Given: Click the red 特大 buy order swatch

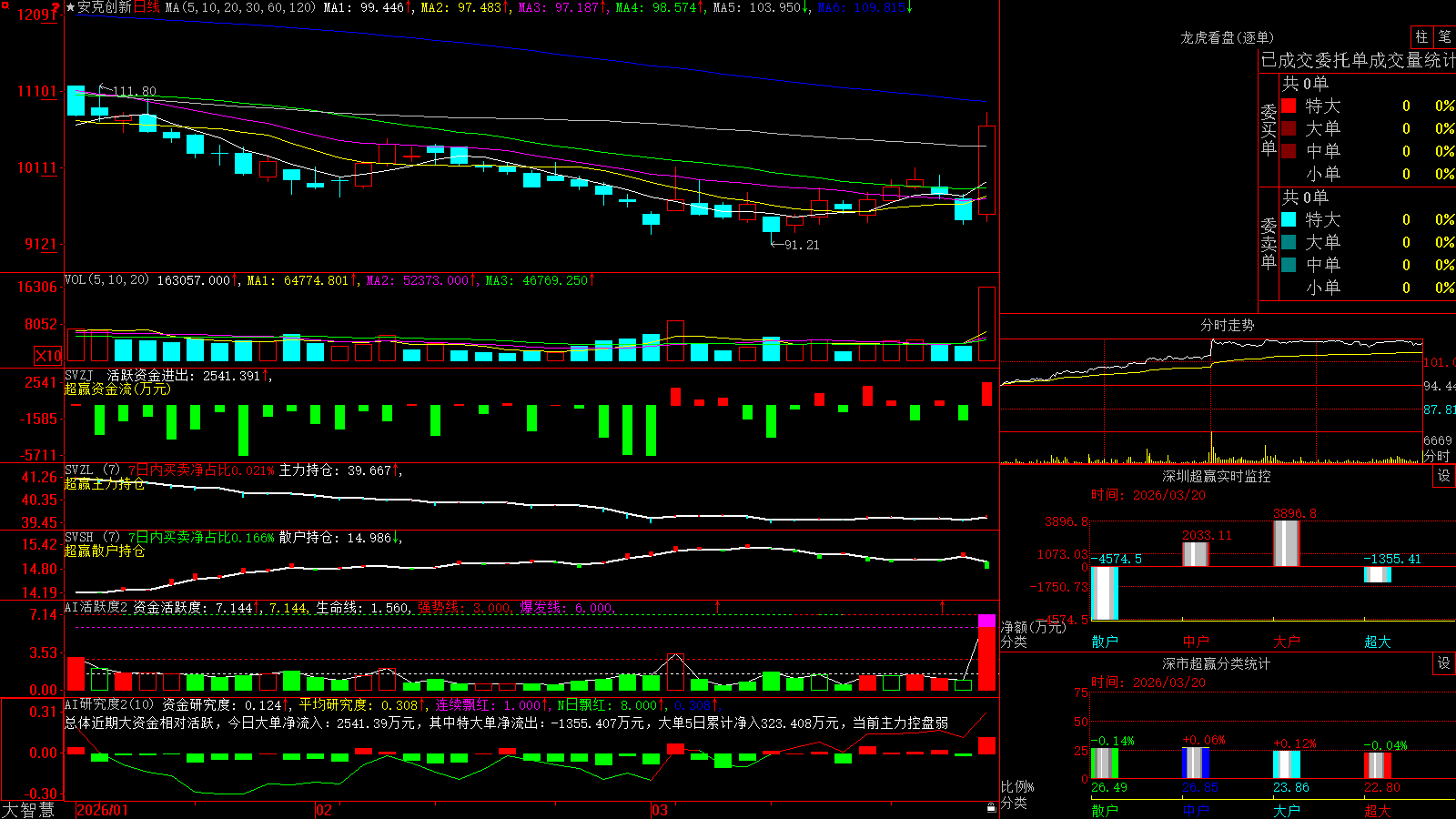Looking at the screenshot, I should (1289, 106).
